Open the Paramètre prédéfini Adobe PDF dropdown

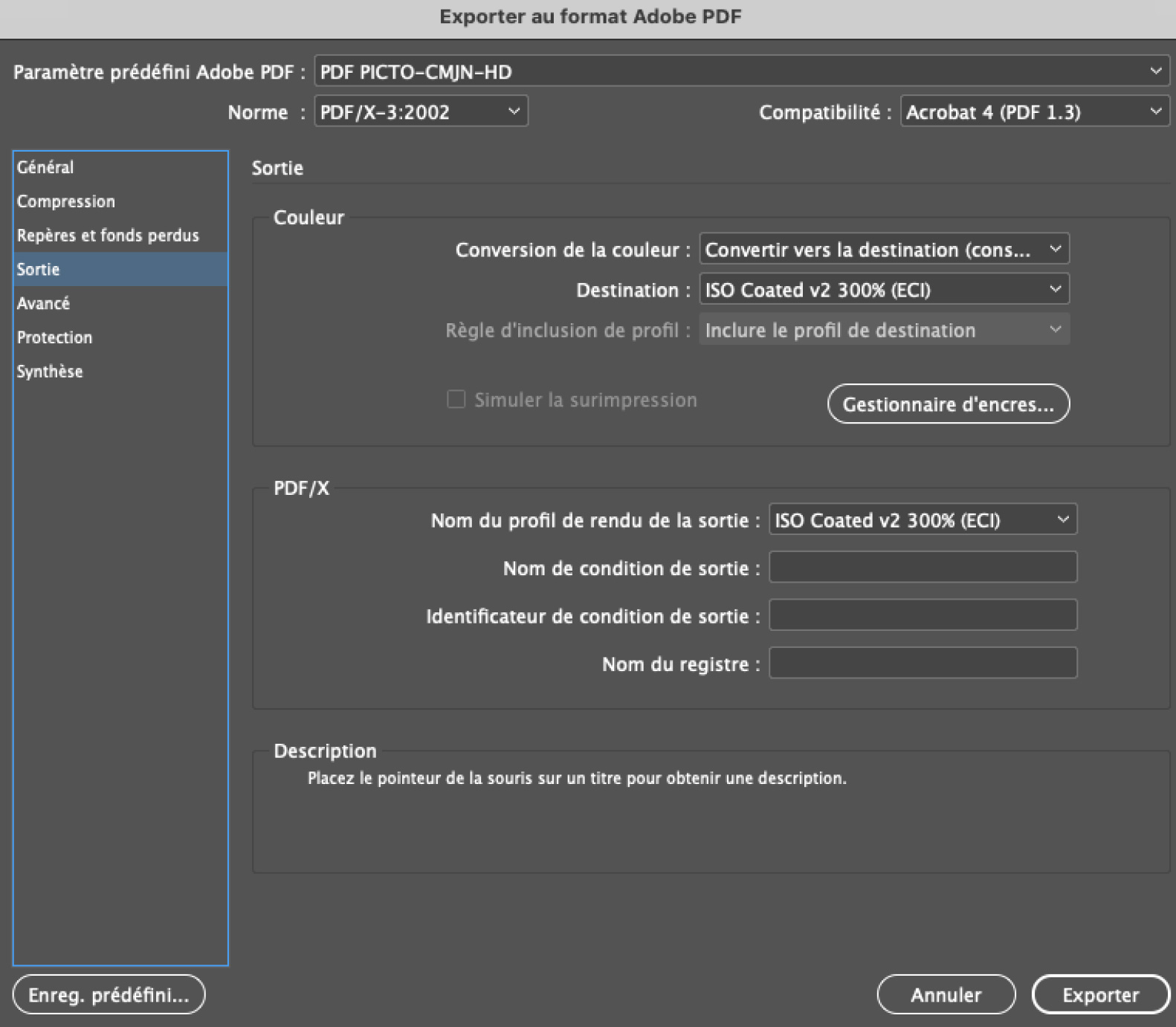pos(740,71)
